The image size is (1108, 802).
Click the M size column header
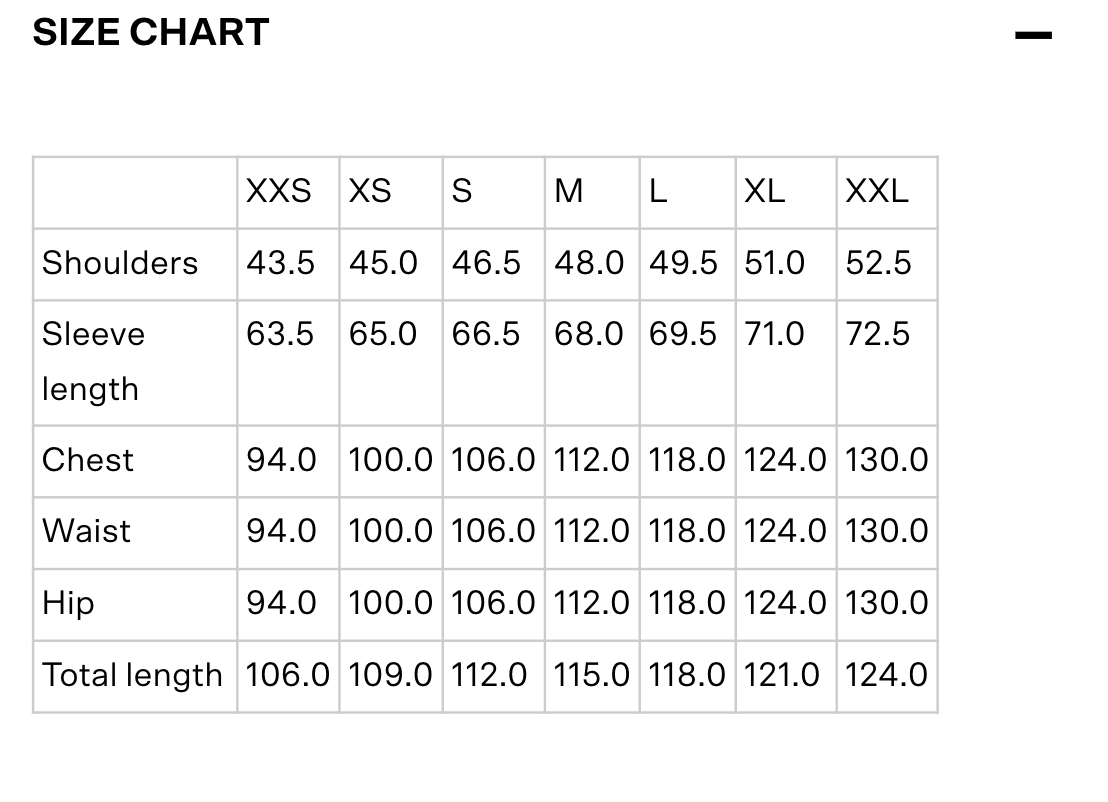pyautogui.click(x=569, y=191)
